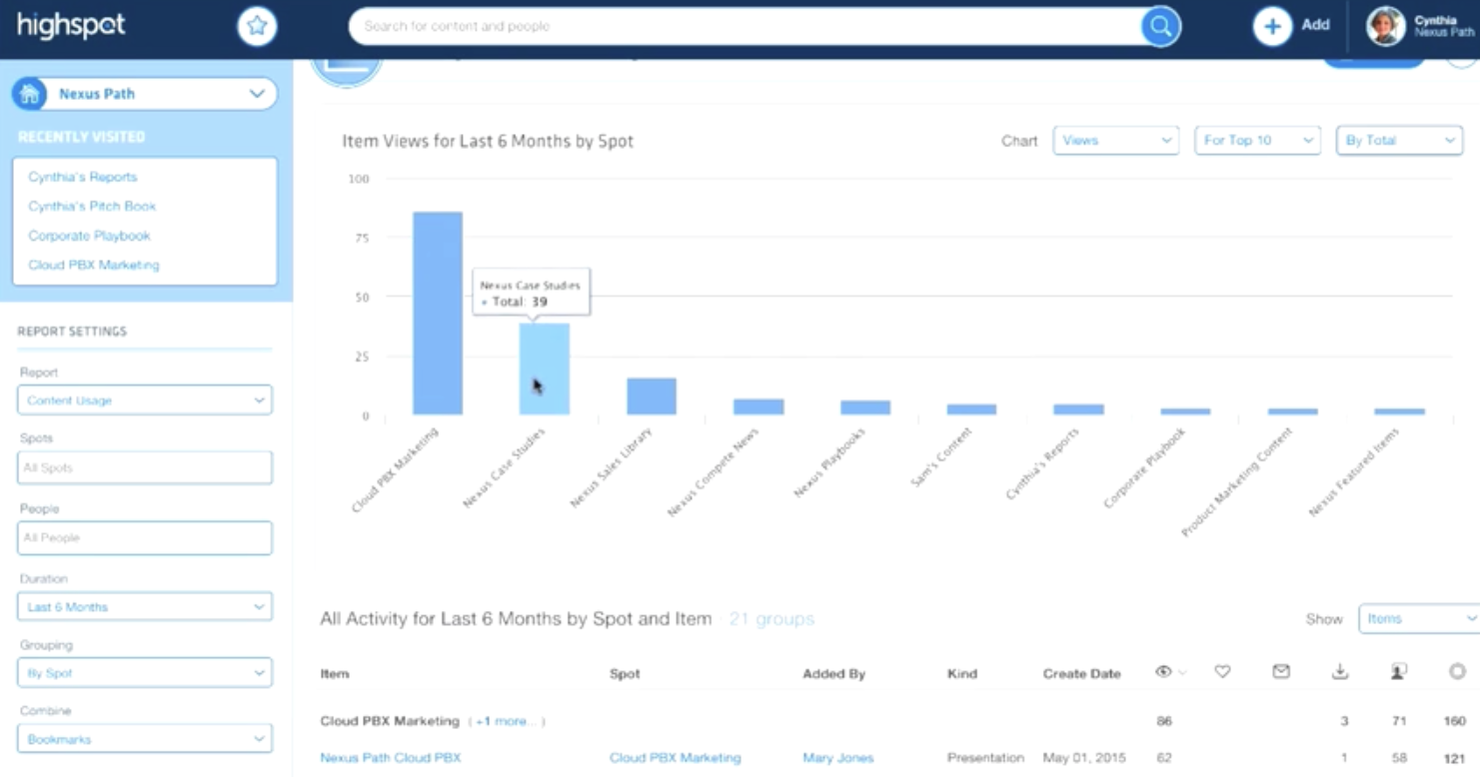Click the Kind column header
1480x777 pixels.
pyautogui.click(x=962, y=674)
